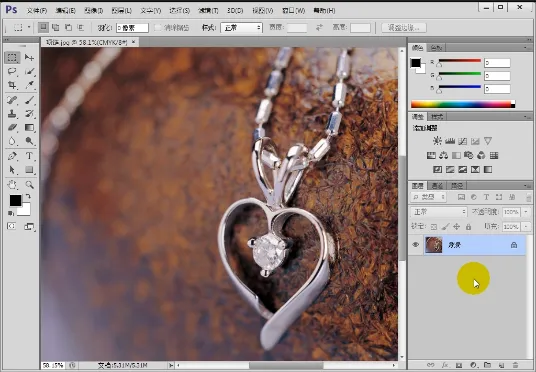Viewport: 536px width, 372px height.
Task: Select the Gradient tool
Action: point(29,128)
